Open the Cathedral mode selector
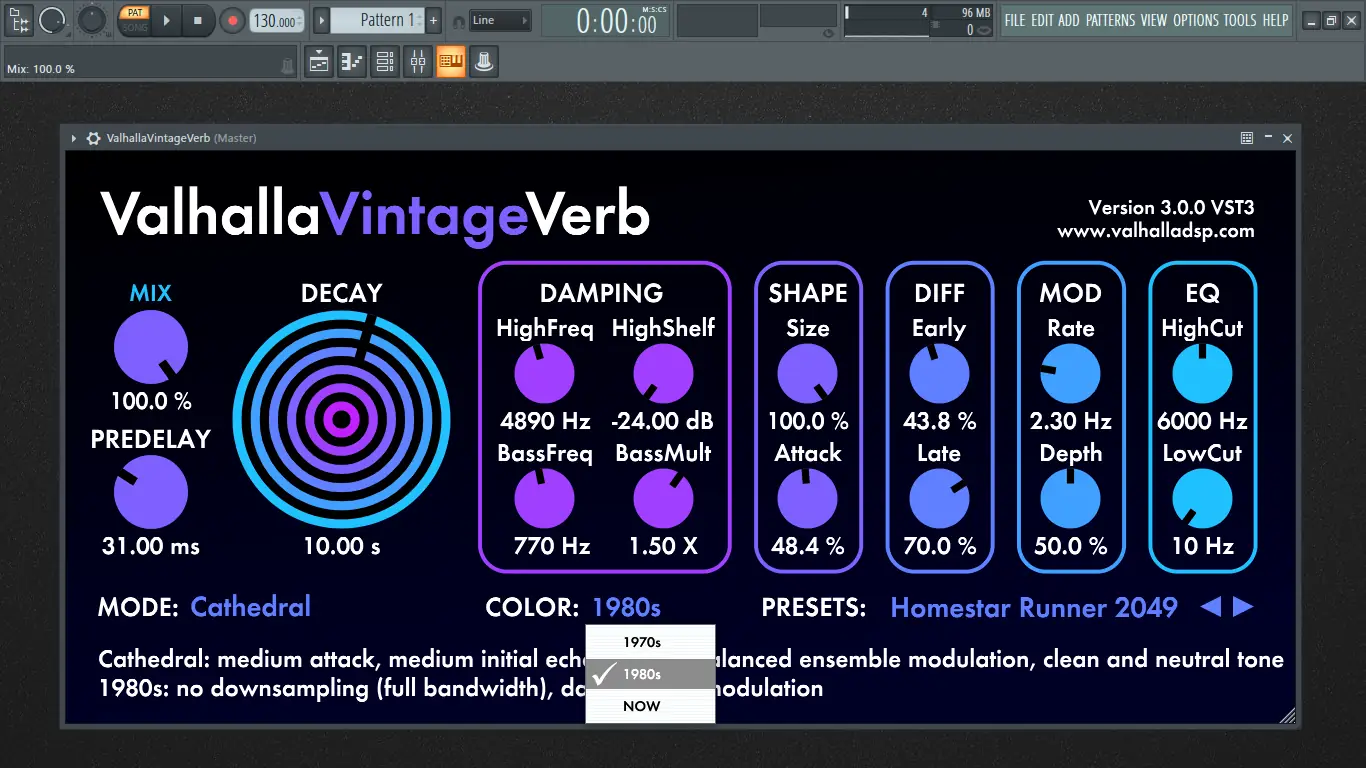This screenshot has width=1366, height=768. coord(250,607)
